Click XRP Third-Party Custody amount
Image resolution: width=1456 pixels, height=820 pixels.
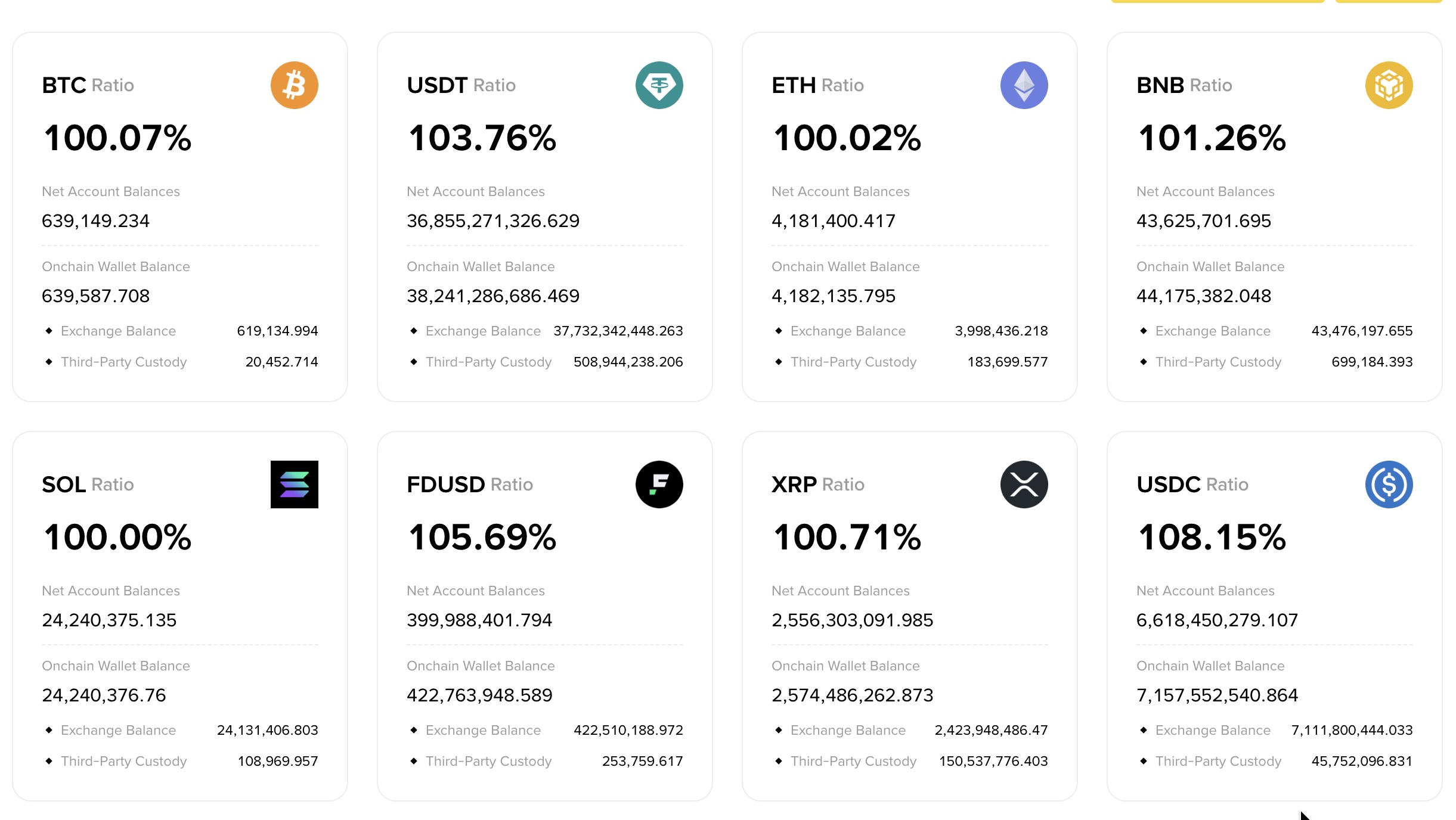pos(992,761)
